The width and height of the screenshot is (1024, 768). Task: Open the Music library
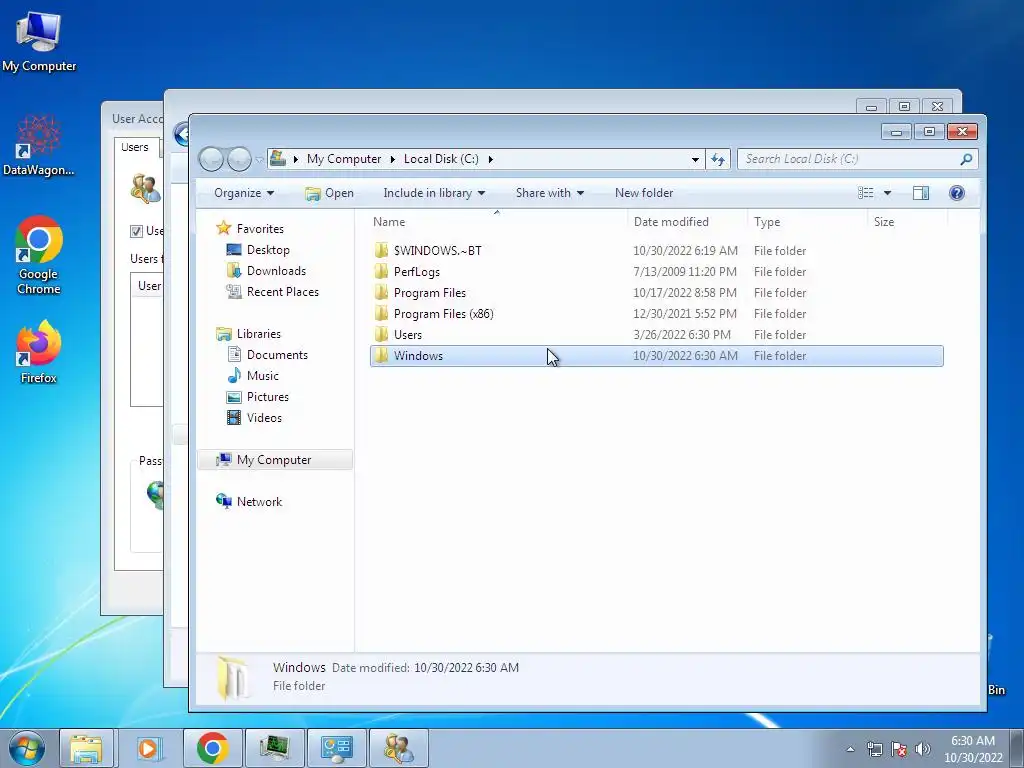[263, 376]
